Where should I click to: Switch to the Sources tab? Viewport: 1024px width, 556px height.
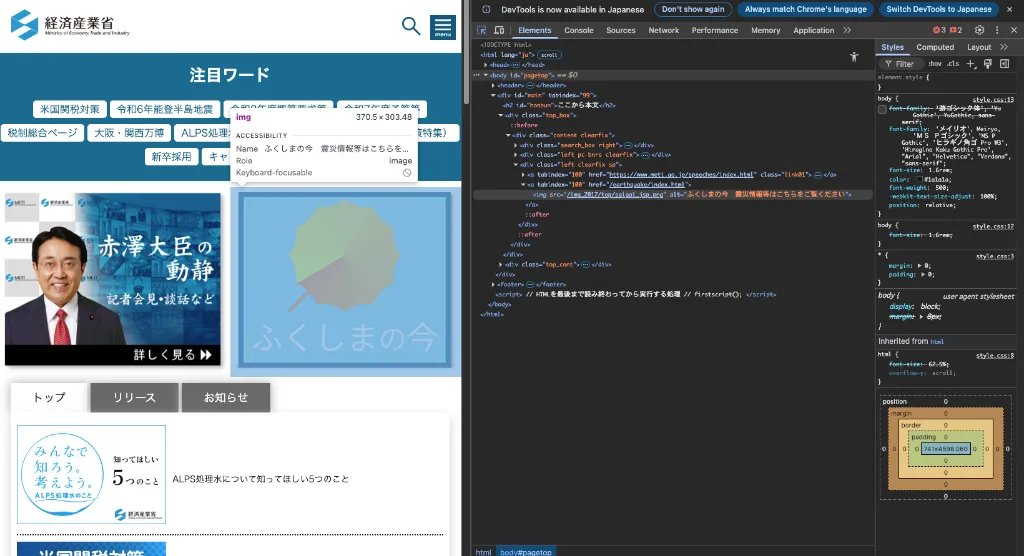(x=620, y=30)
